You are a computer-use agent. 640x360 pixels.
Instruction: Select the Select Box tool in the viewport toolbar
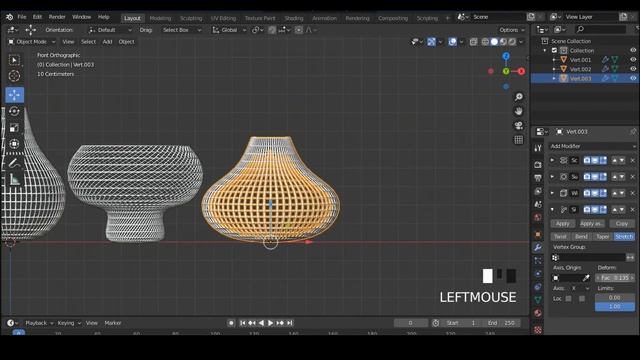[x=14, y=60]
